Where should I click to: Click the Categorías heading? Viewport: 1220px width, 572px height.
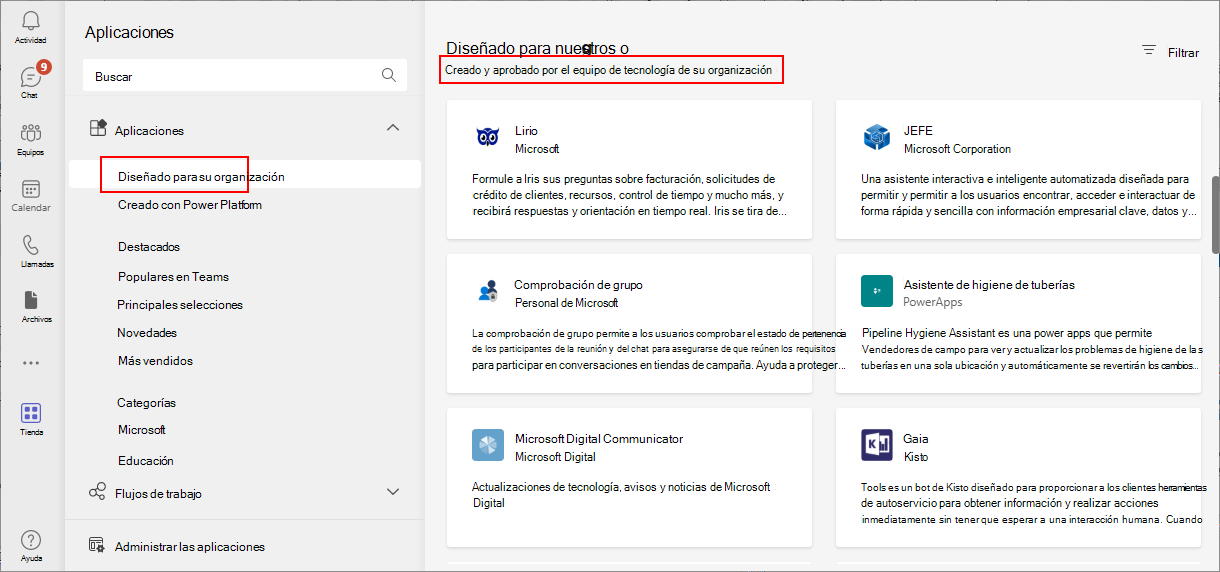point(146,403)
